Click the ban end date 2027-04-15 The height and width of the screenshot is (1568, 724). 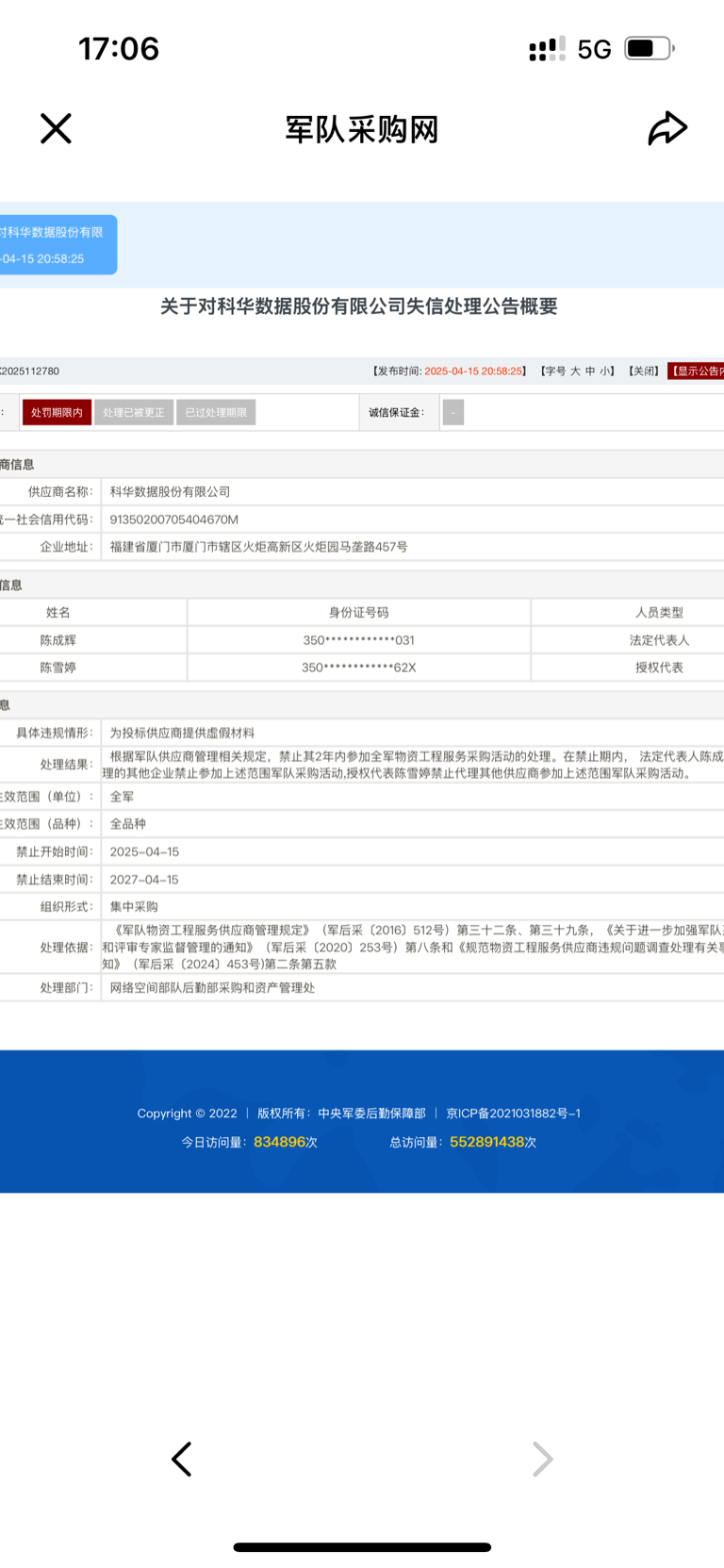144,880
